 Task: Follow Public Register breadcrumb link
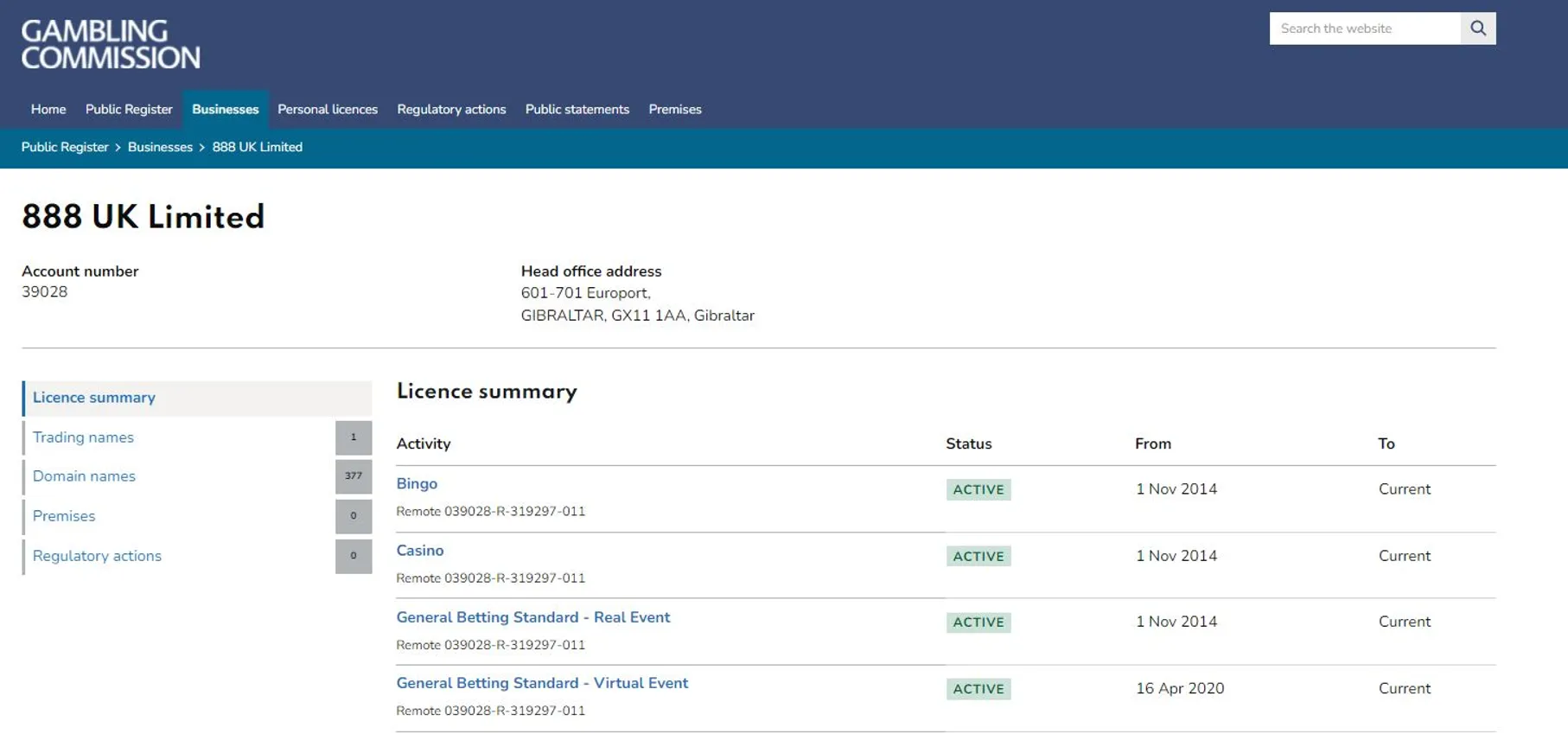pyautogui.click(x=65, y=148)
